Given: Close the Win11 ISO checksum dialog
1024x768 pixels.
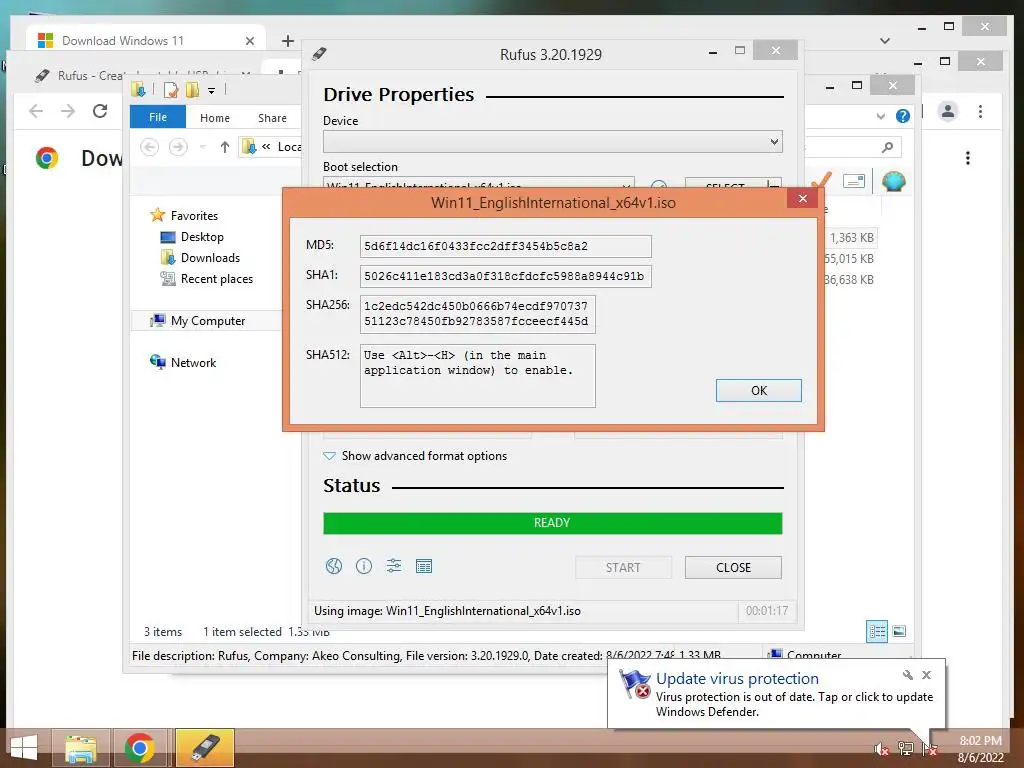Looking at the screenshot, I should point(803,199).
